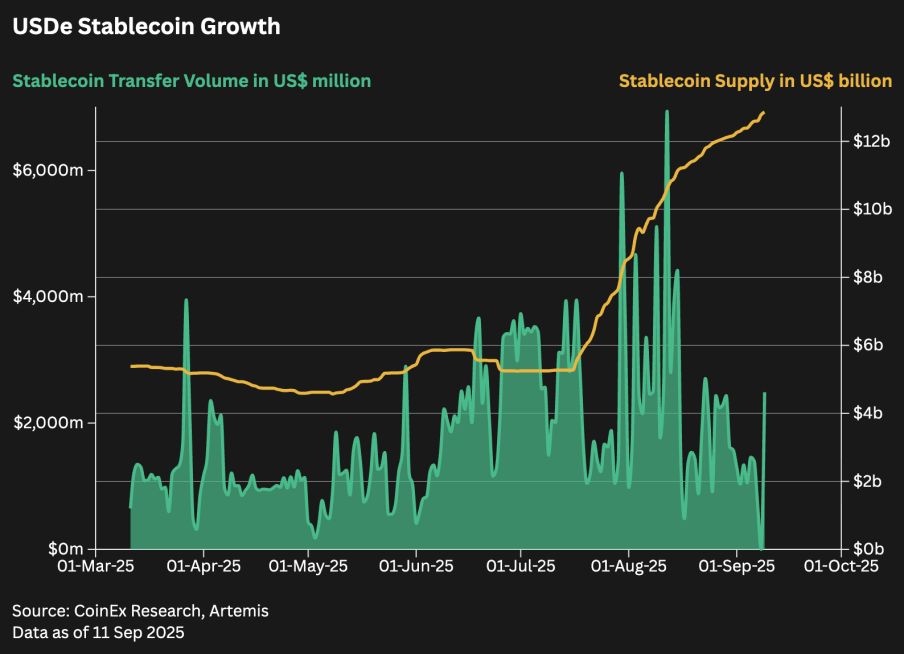Click the USDe Stablecoin Growth title

(146, 27)
